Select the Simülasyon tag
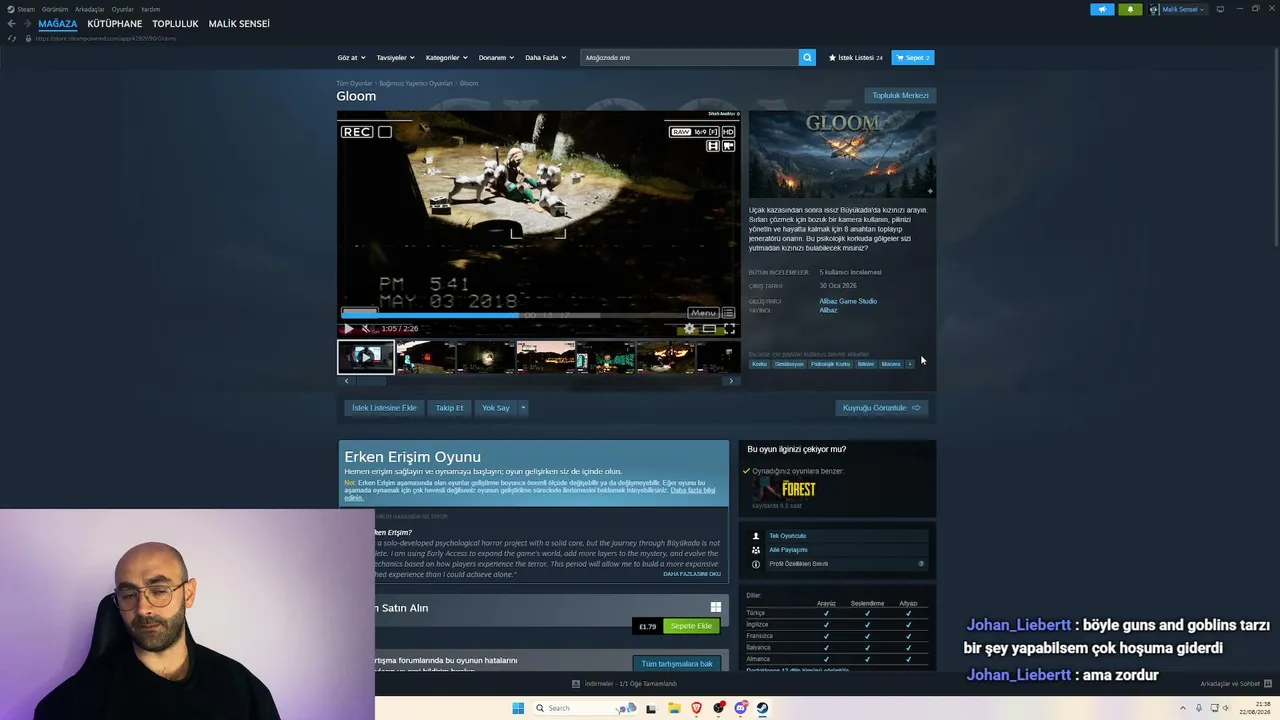 tap(789, 364)
